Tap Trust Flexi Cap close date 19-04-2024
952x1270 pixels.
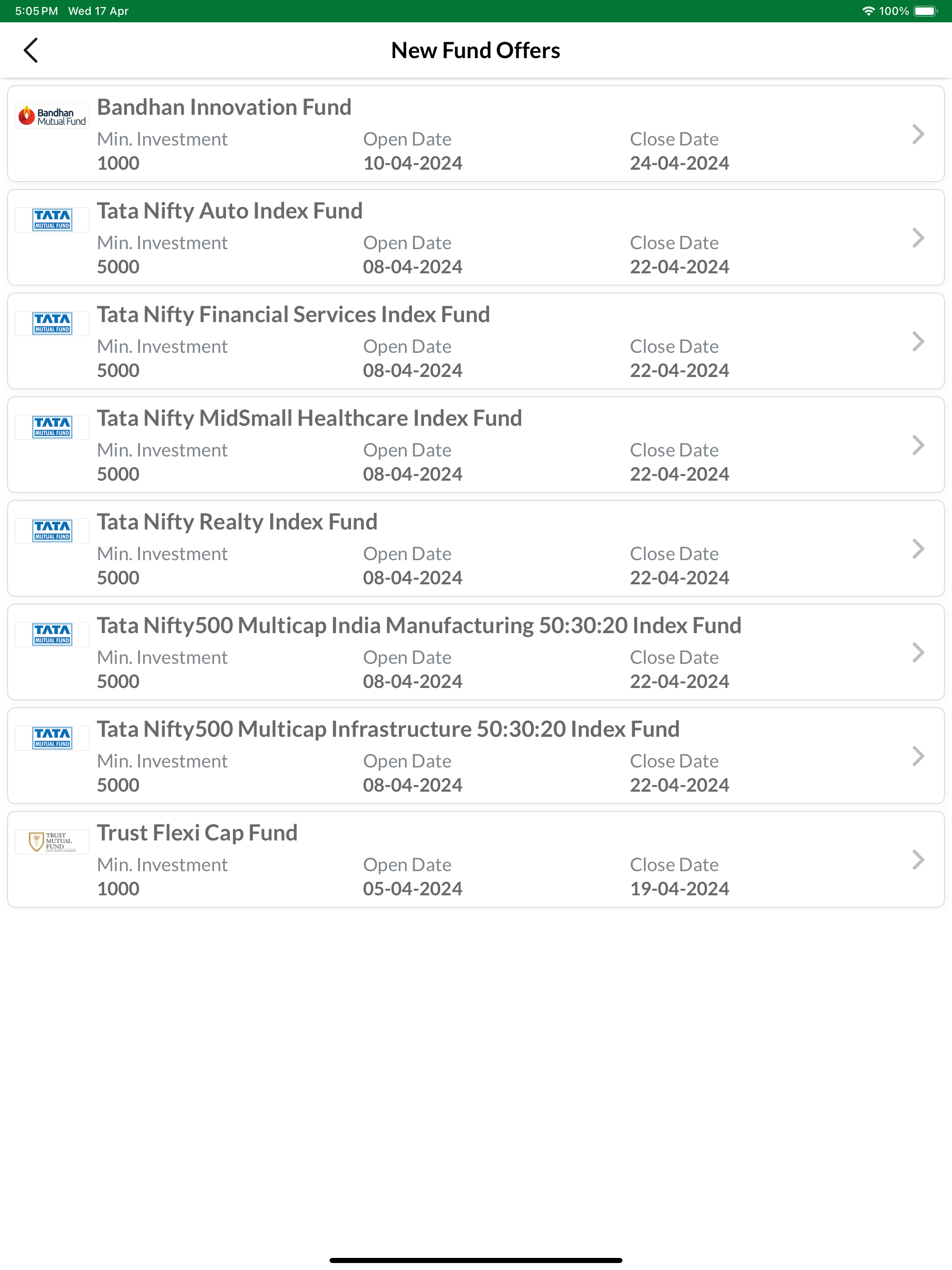(679, 889)
